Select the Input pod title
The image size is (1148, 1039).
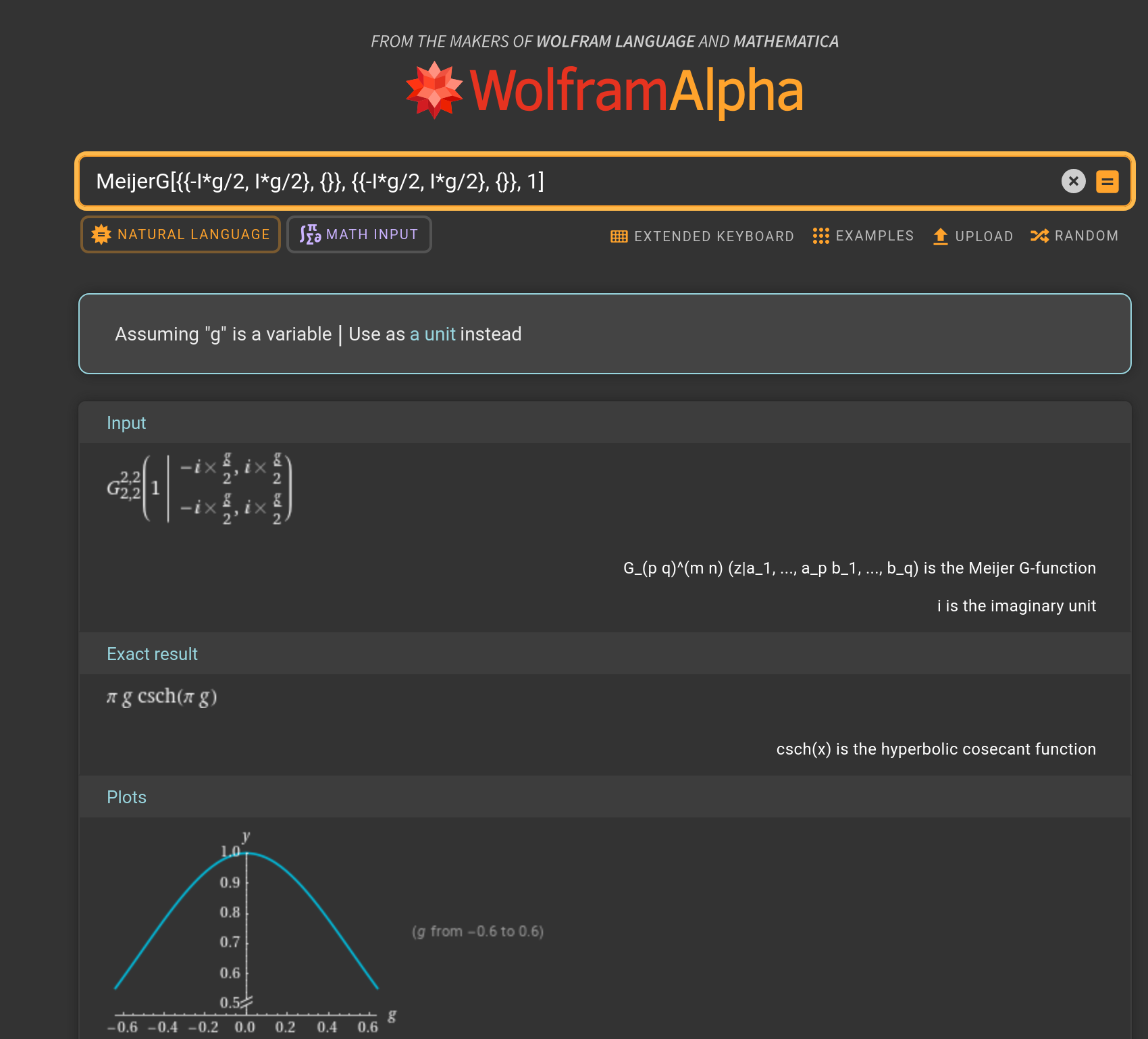pyautogui.click(x=126, y=423)
